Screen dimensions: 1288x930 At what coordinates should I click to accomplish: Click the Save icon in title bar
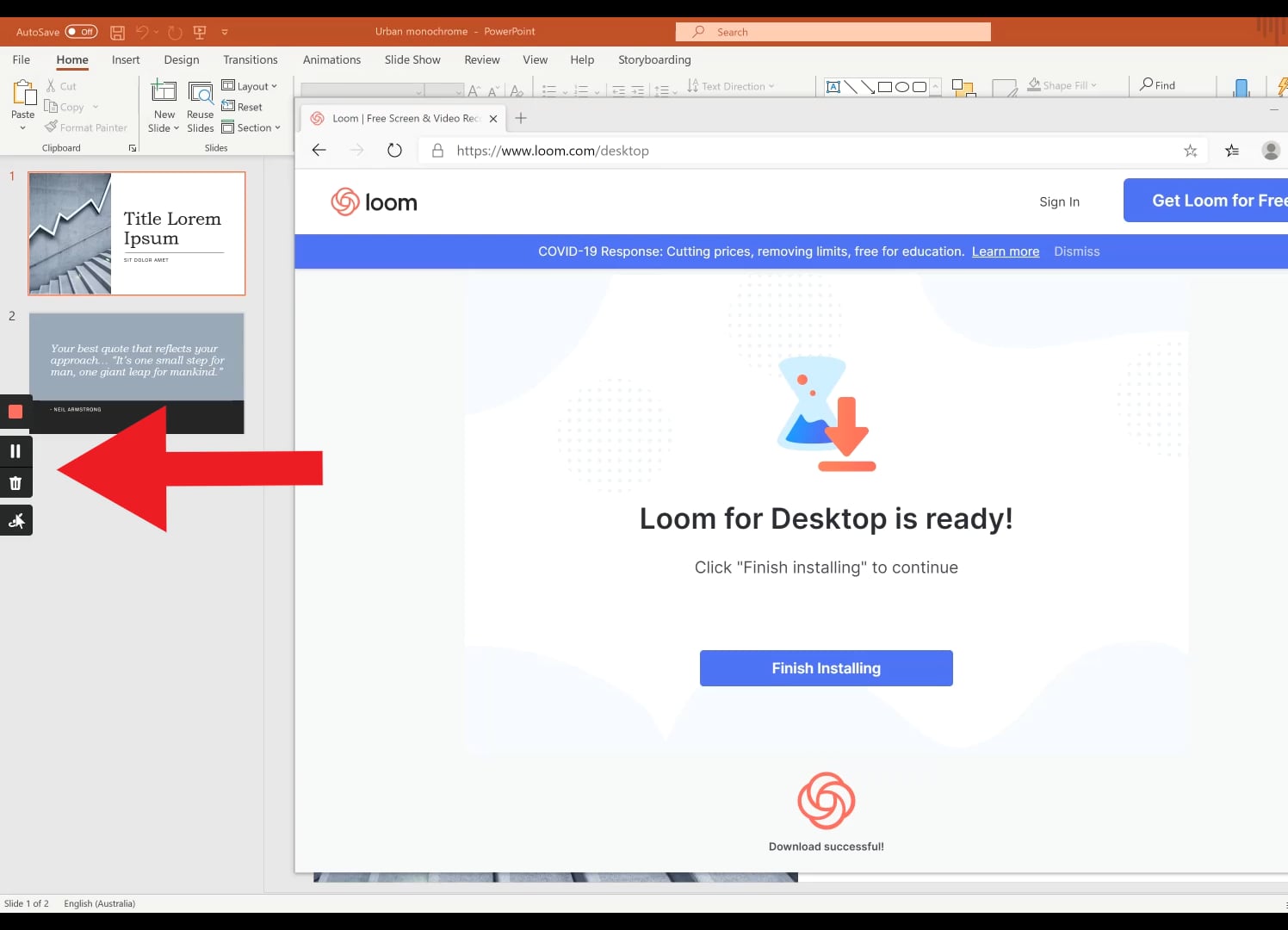tap(118, 32)
